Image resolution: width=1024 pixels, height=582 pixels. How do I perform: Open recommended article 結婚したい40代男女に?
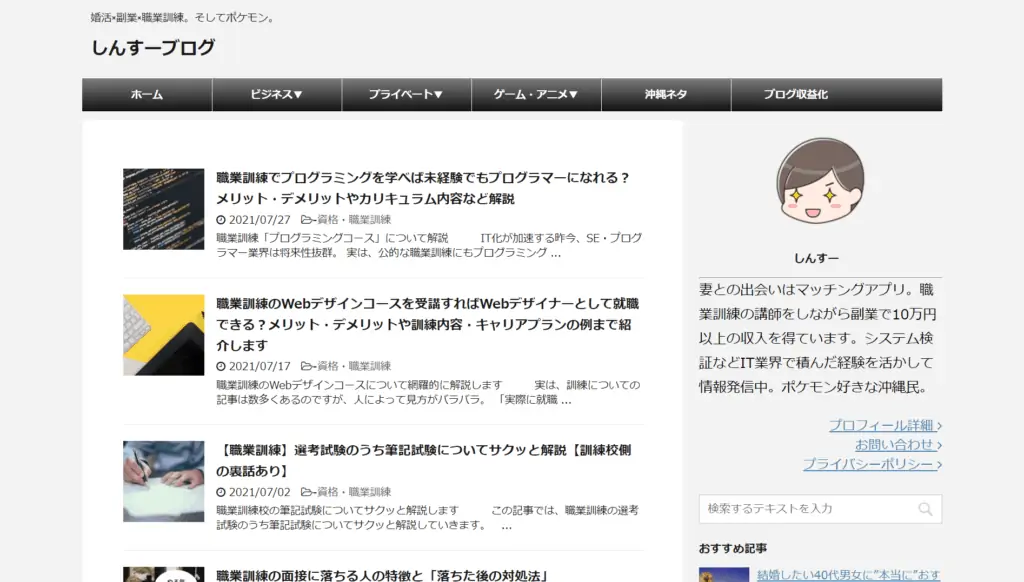[x=848, y=575]
